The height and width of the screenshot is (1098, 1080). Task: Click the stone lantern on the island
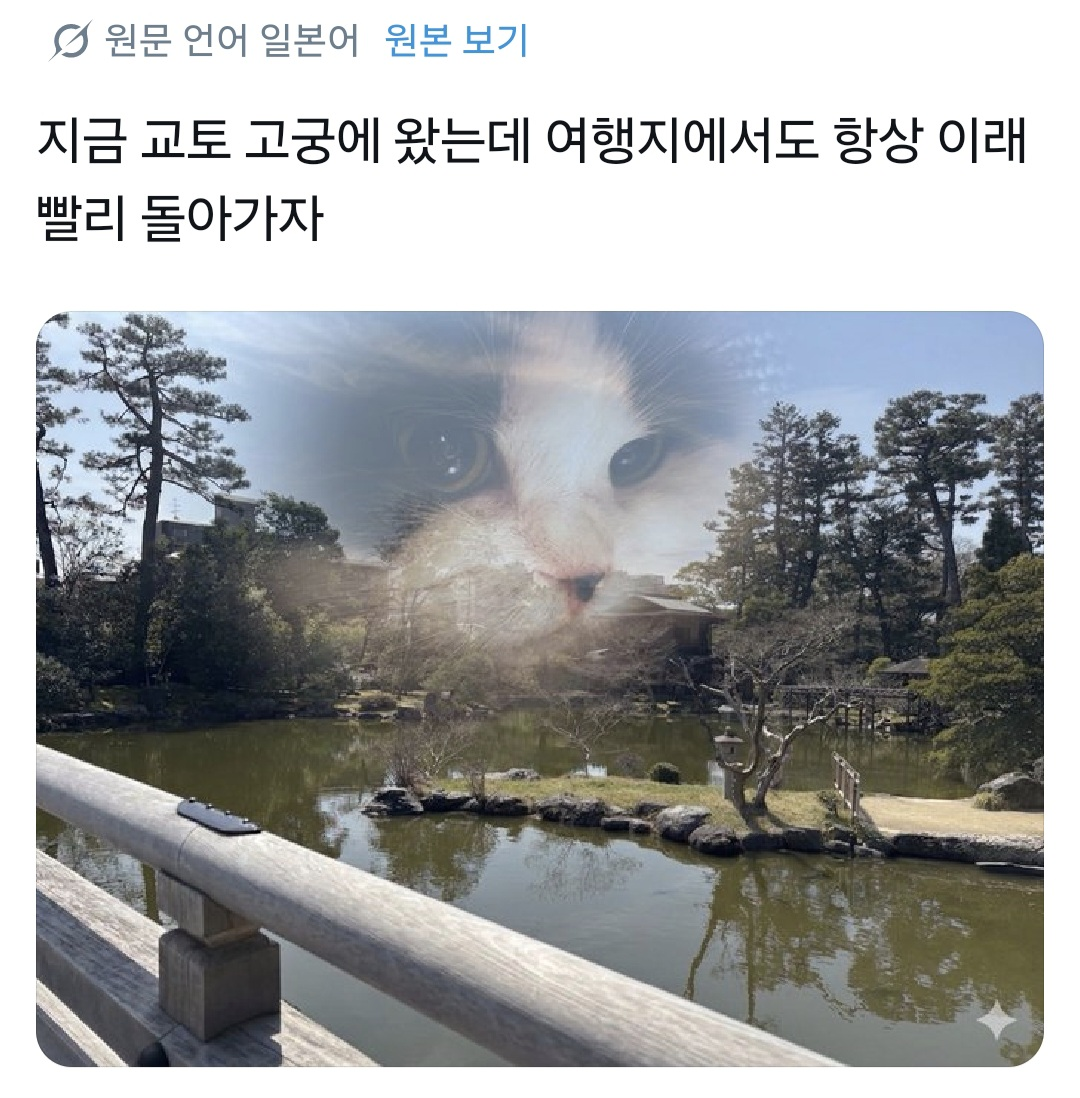728,763
